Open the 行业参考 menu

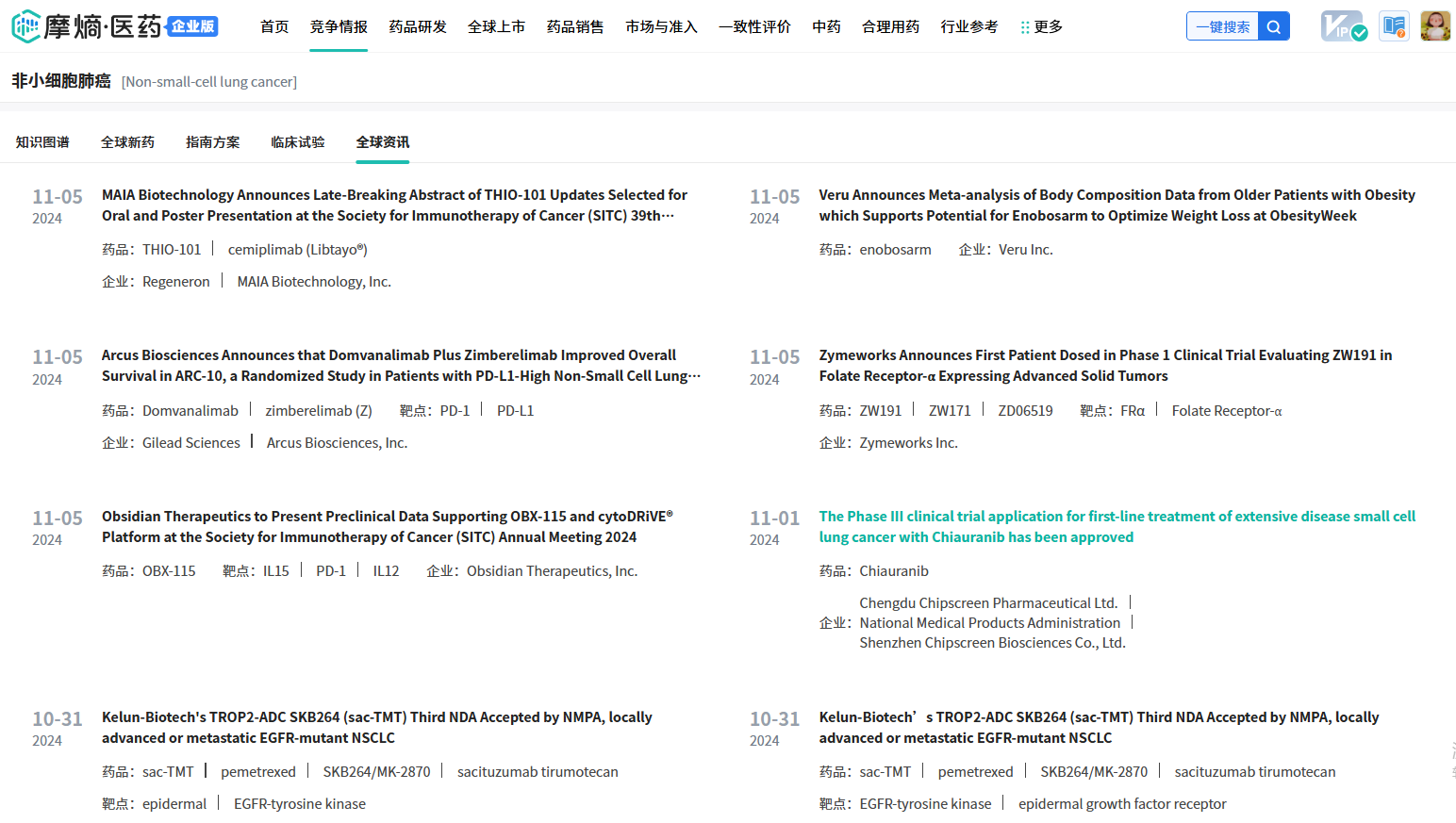(968, 26)
